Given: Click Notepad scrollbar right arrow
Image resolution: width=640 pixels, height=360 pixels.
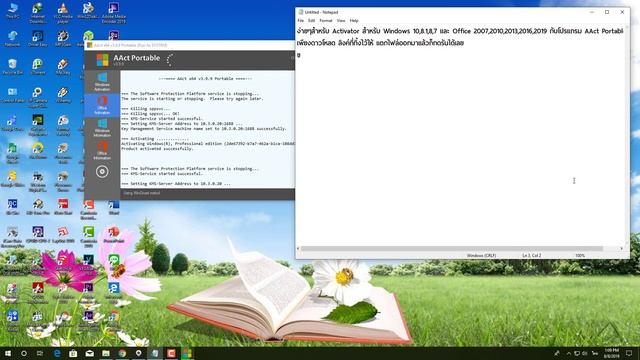Looking at the screenshot, I should (622, 249).
